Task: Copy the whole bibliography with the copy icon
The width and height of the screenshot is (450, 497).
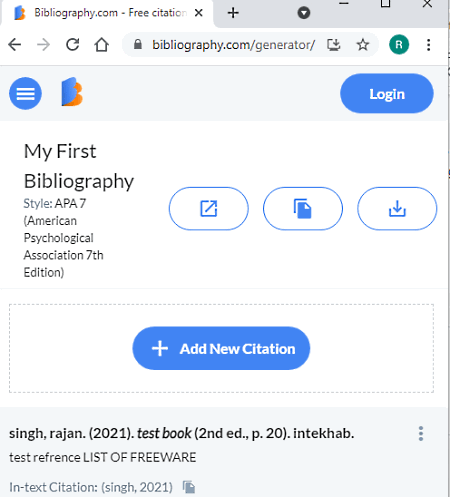Action: pyautogui.click(x=303, y=209)
